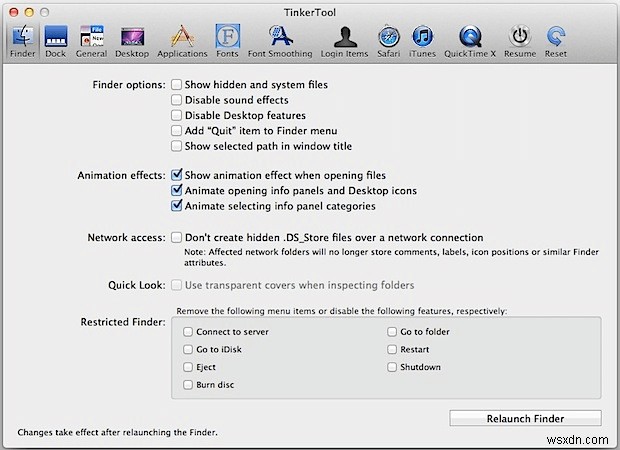Click the Relaunch Finder button
Viewport: 620px width, 450px height.
click(x=525, y=418)
